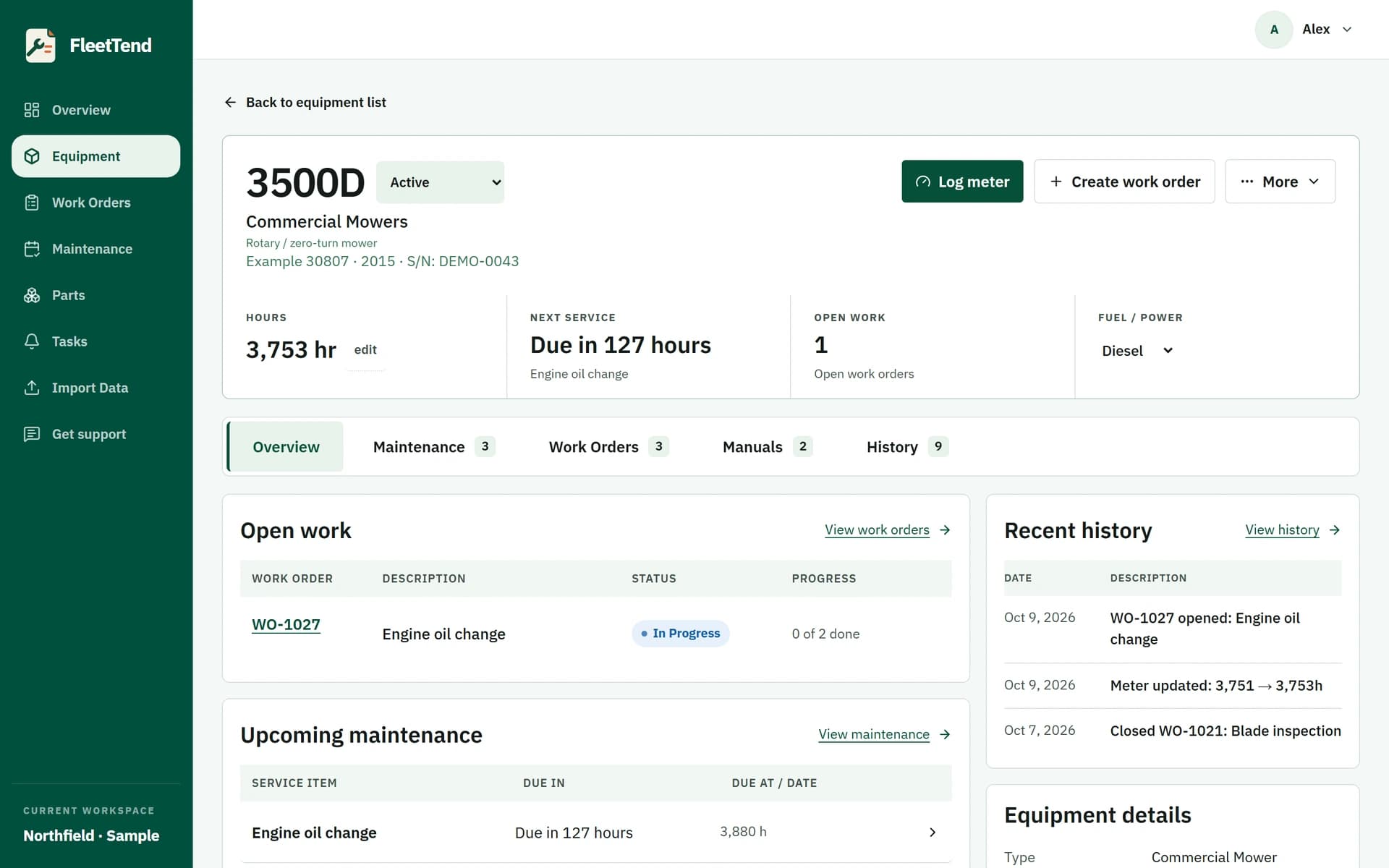
Task: Open the Diesel fuel type dropdown
Action: (1137, 351)
